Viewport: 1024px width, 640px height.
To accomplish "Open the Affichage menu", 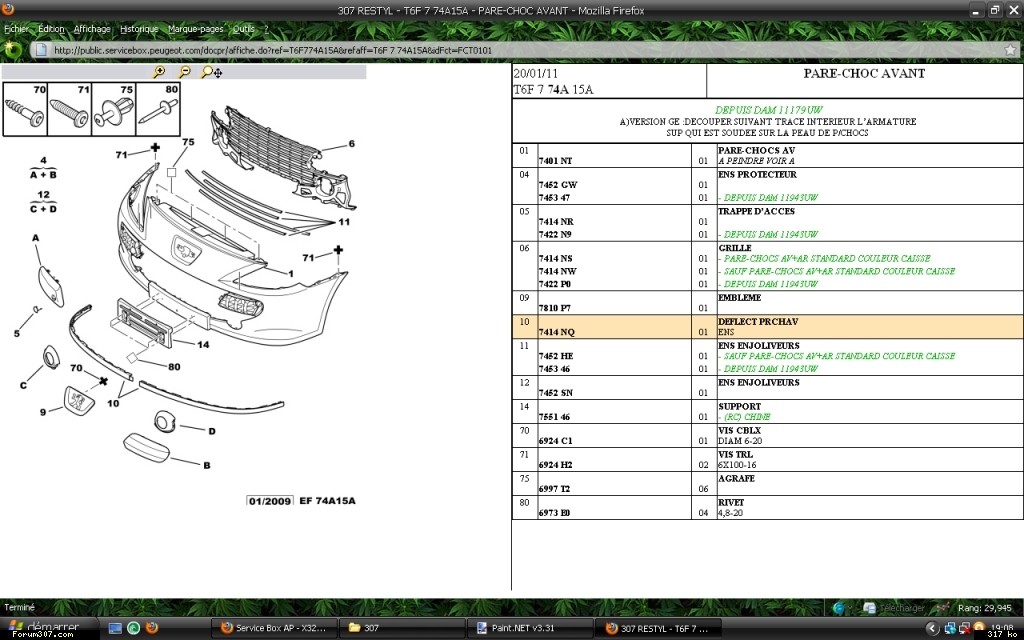I will pos(92,29).
